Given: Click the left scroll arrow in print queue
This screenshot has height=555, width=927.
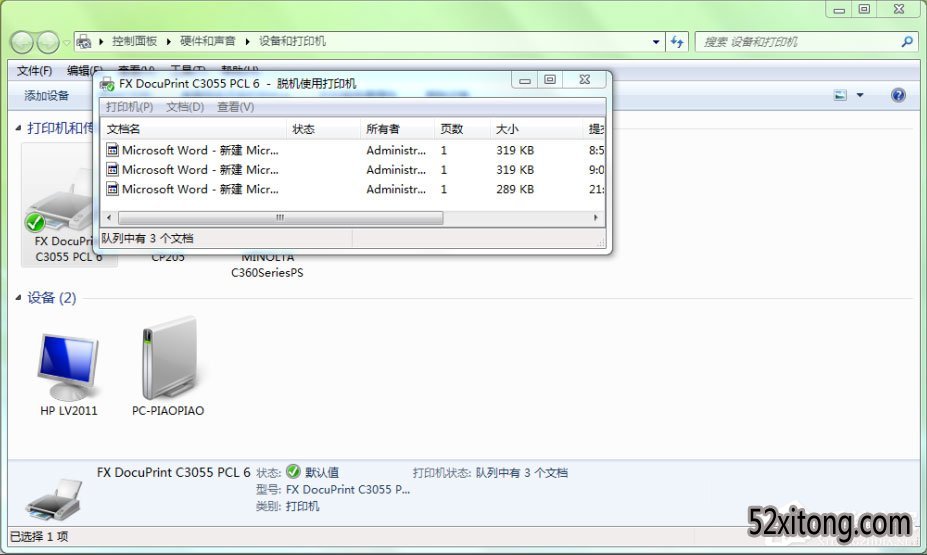Looking at the screenshot, I should (x=109, y=218).
